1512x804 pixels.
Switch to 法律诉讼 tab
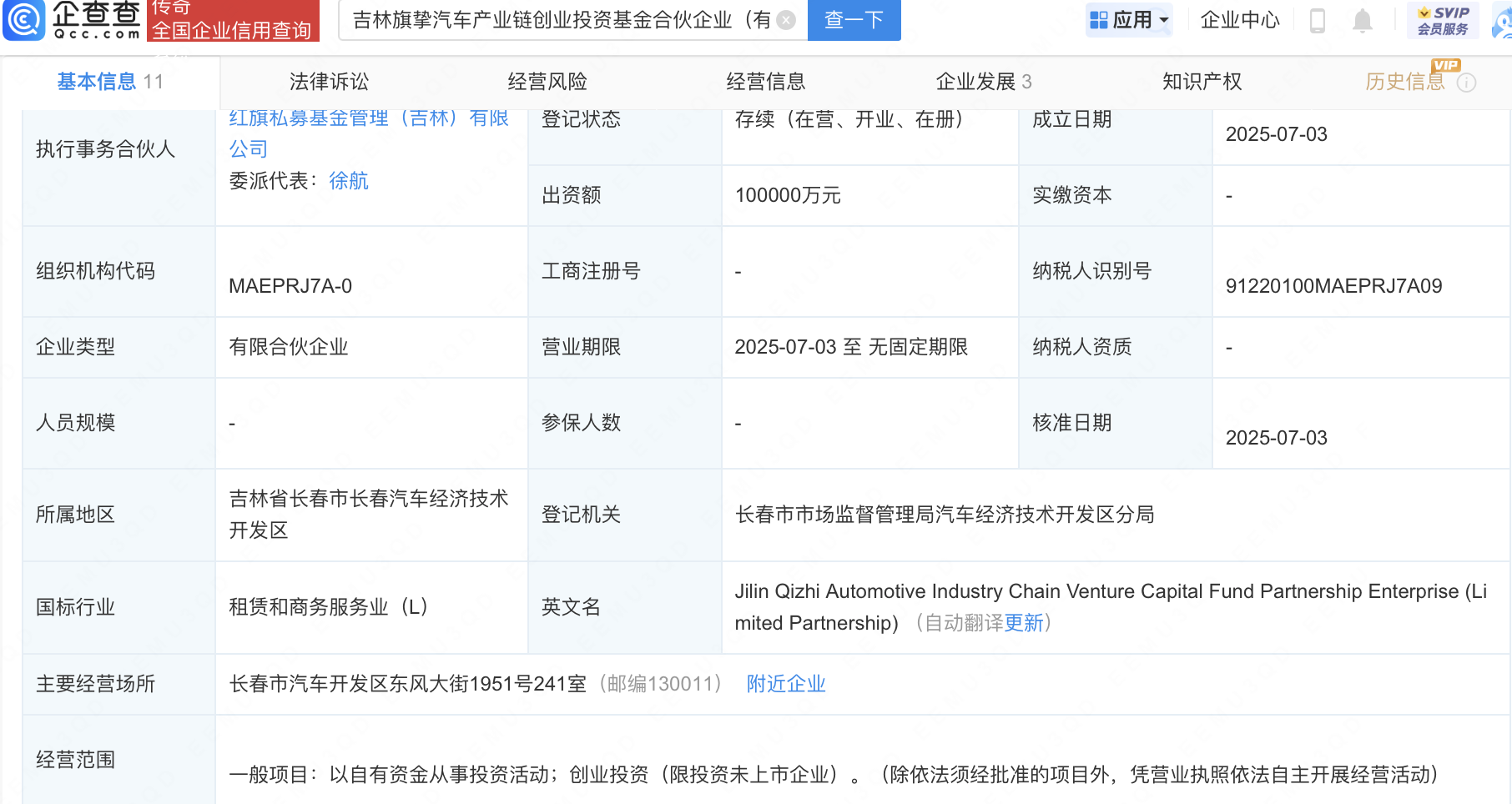329,82
